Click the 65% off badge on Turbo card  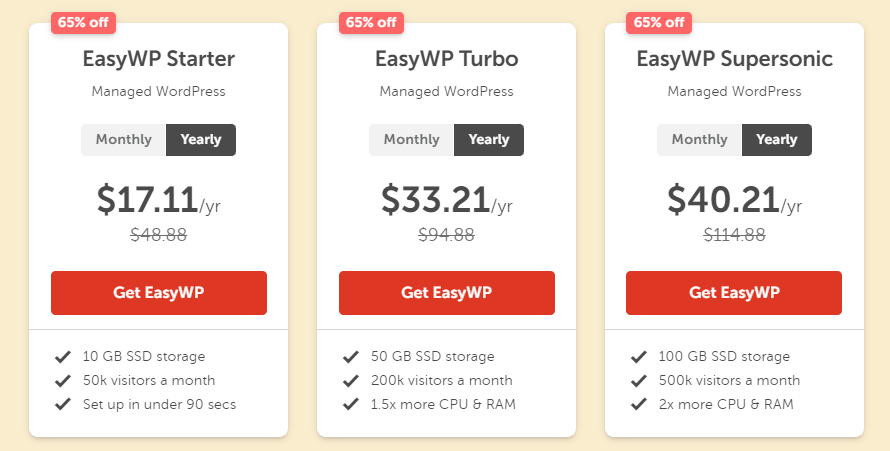point(371,23)
